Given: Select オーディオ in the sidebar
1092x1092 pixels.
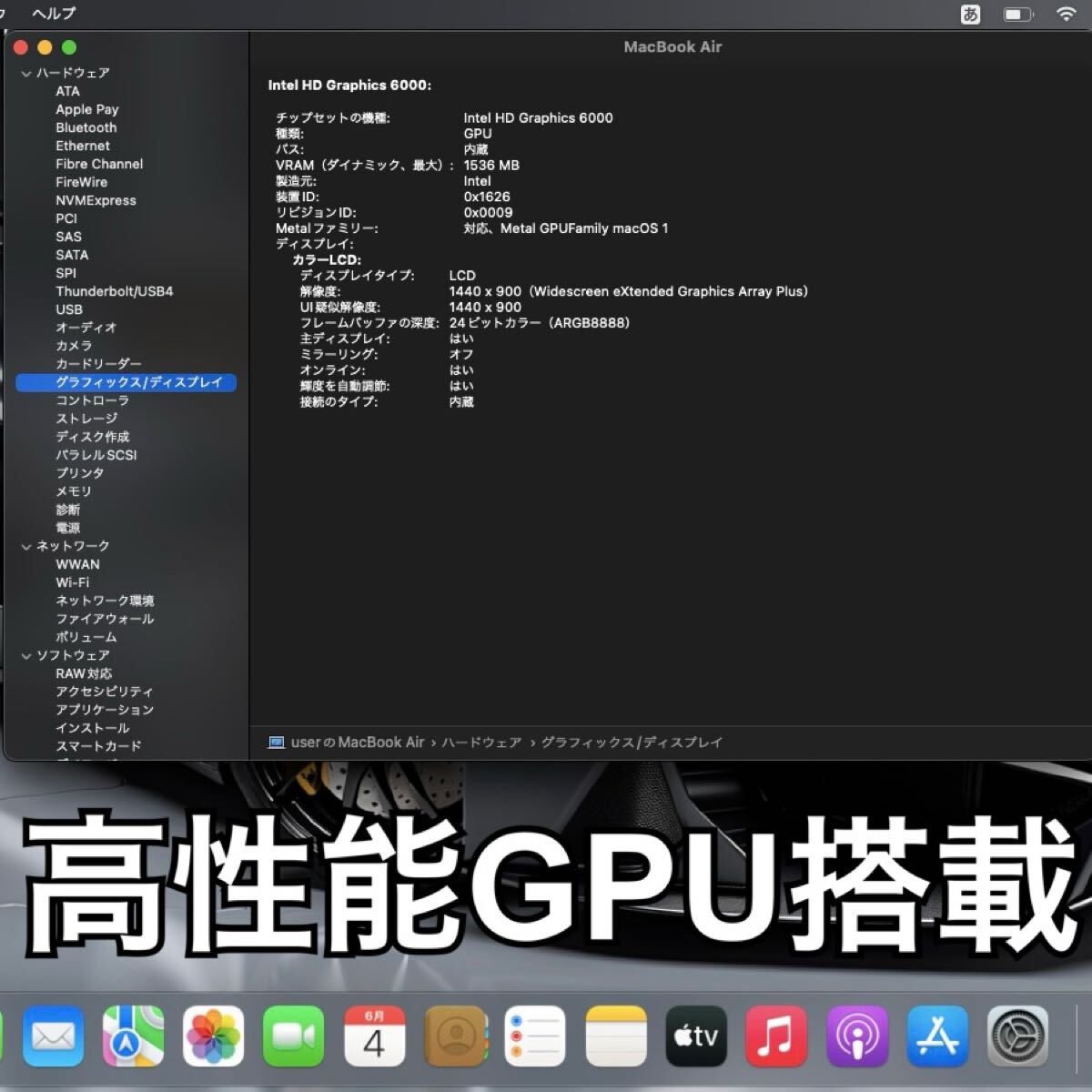Looking at the screenshot, I should tap(86, 328).
